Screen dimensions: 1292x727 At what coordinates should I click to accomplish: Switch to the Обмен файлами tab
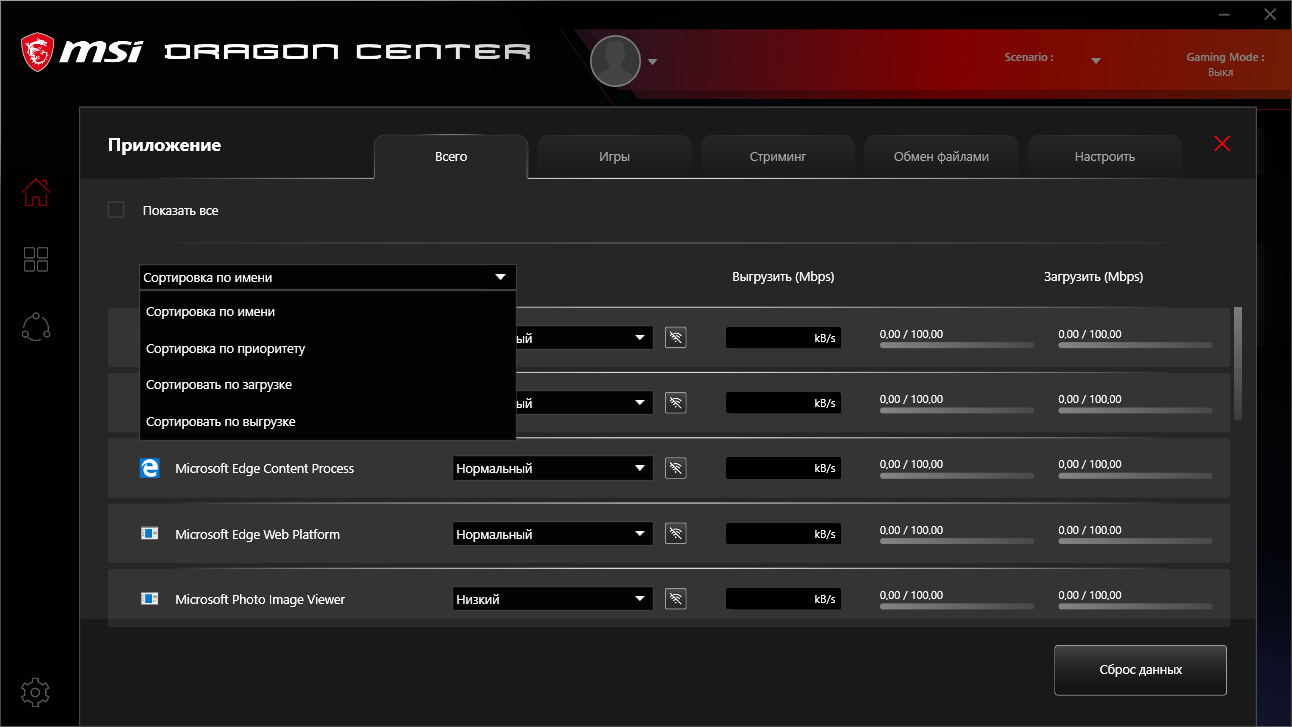point(941,157)
